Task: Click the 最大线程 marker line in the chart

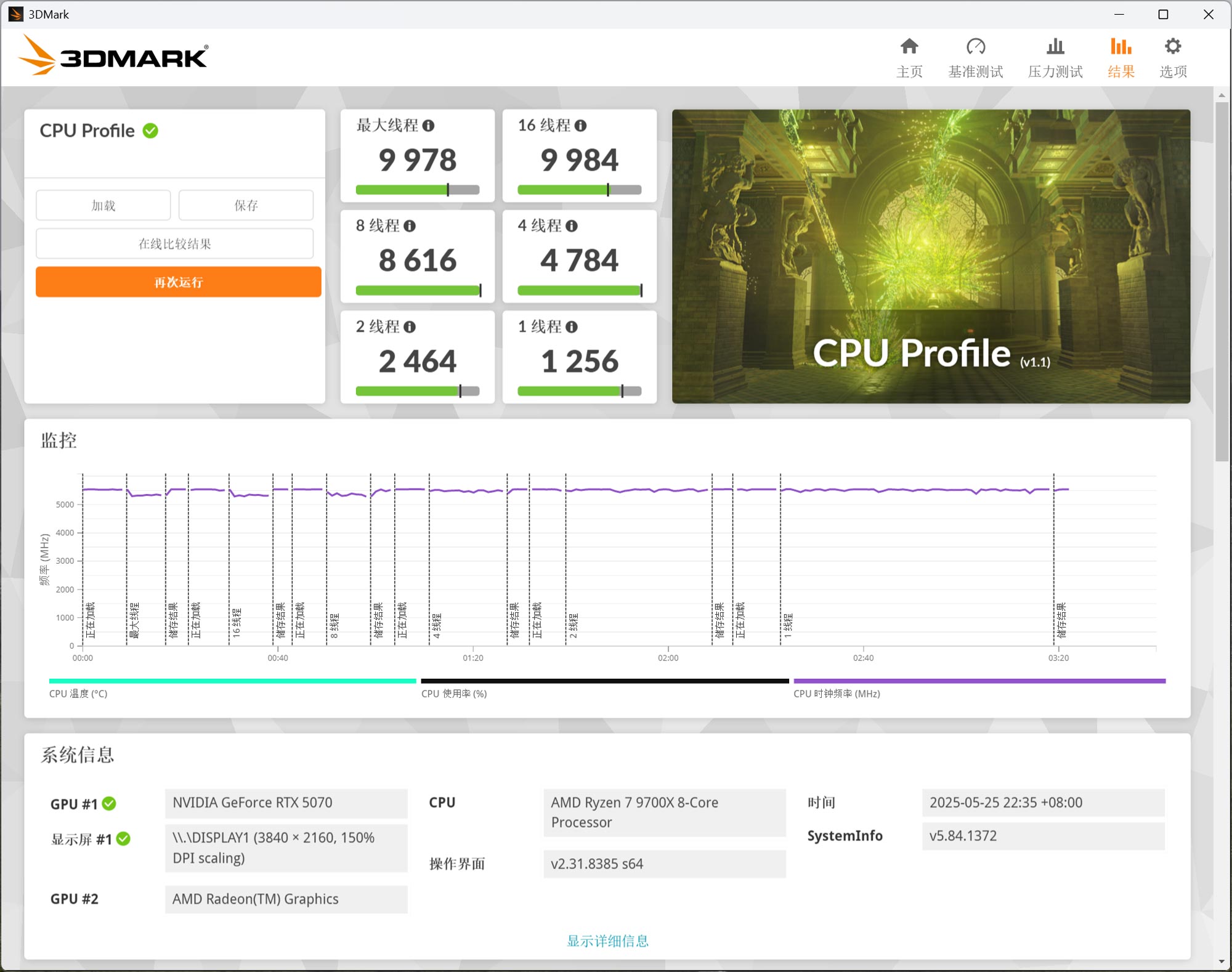Action: 127,559
